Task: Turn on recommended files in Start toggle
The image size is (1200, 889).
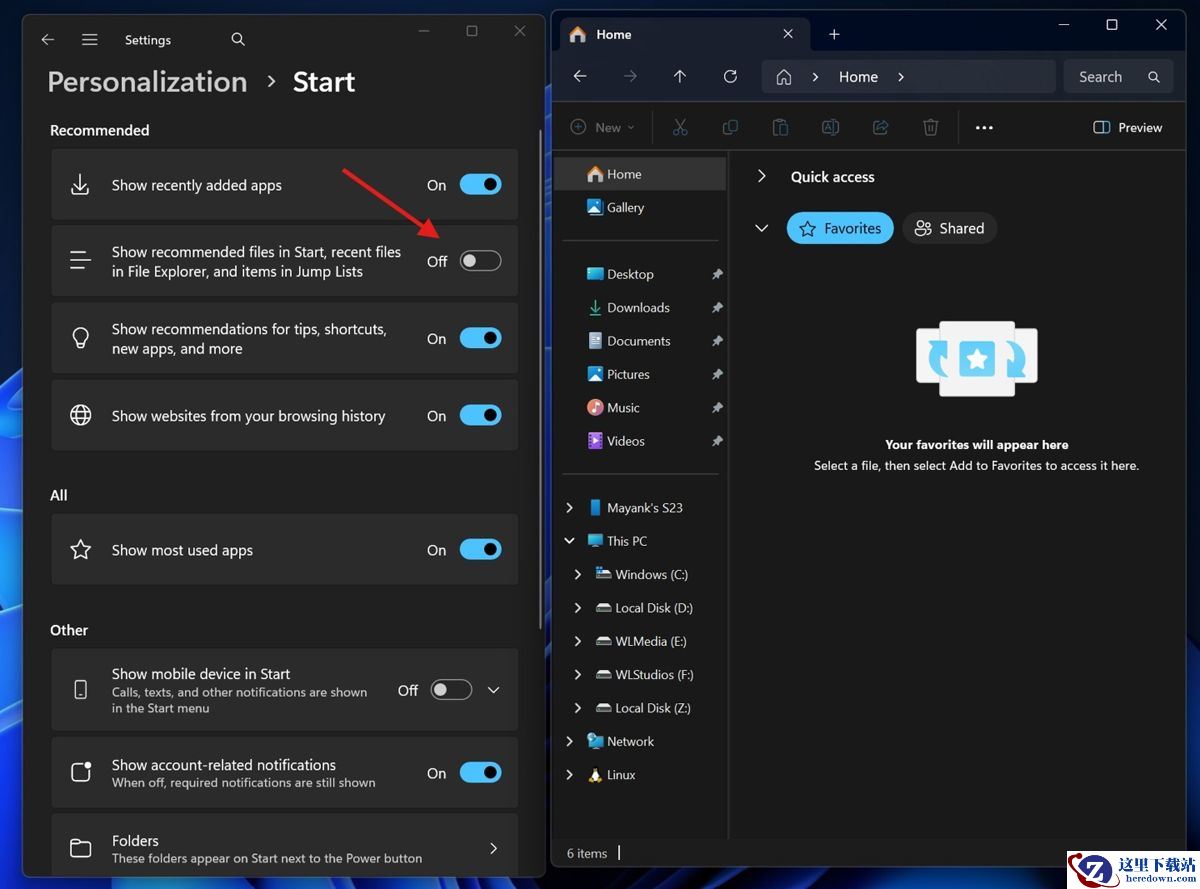Action: (480, 261)
